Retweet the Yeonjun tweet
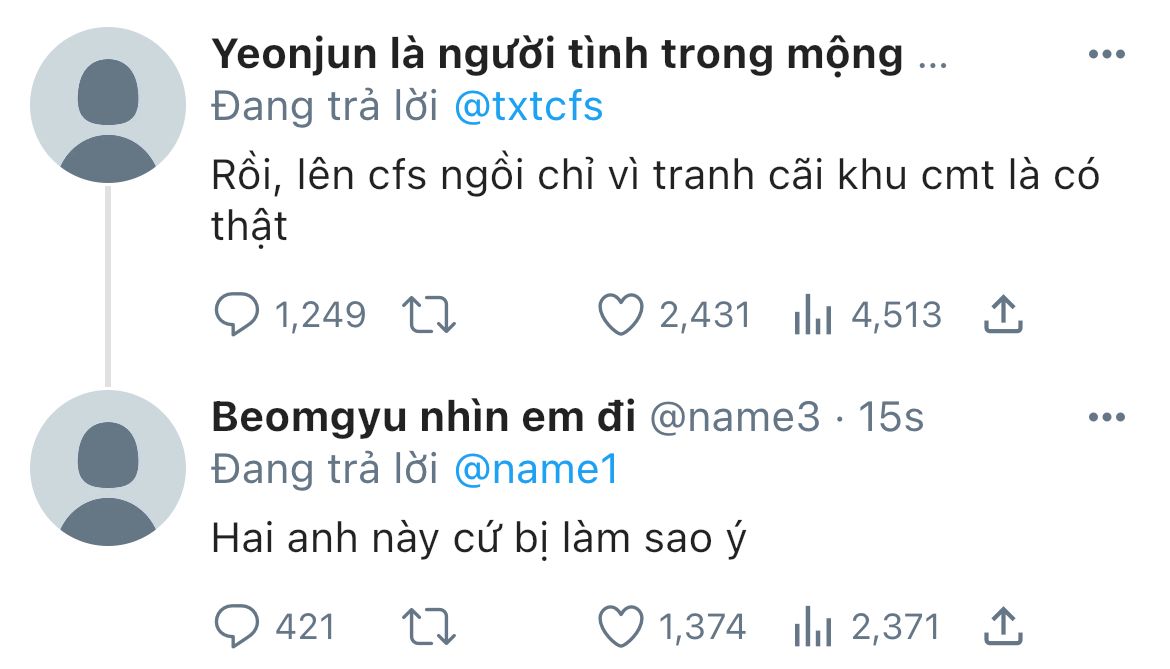 click(430, 316)
